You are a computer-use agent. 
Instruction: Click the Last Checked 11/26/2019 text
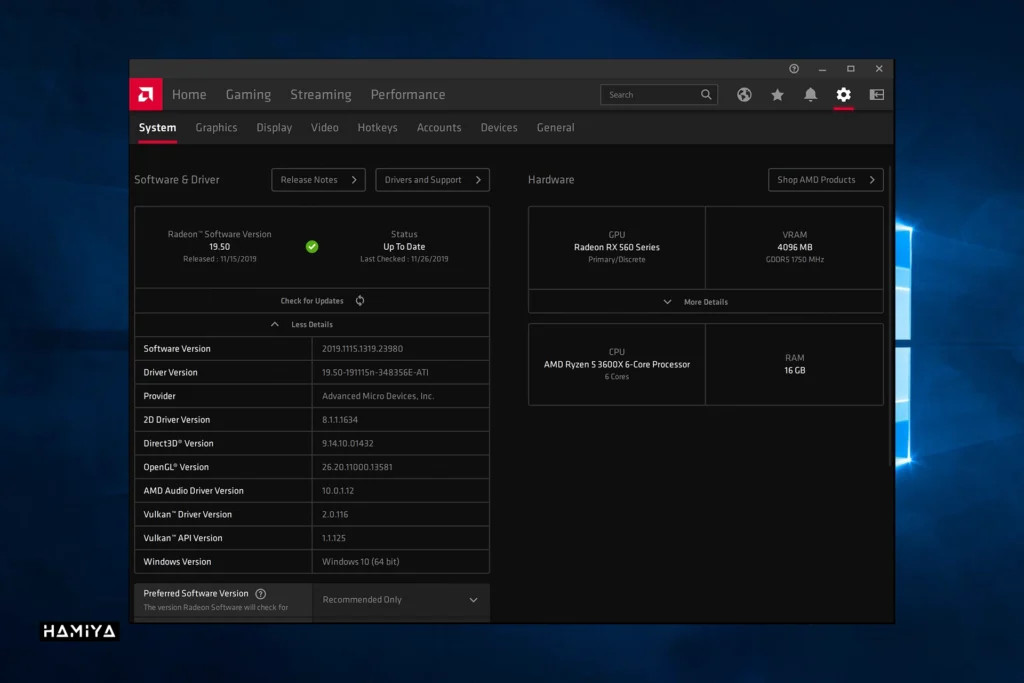coord(404,259)
